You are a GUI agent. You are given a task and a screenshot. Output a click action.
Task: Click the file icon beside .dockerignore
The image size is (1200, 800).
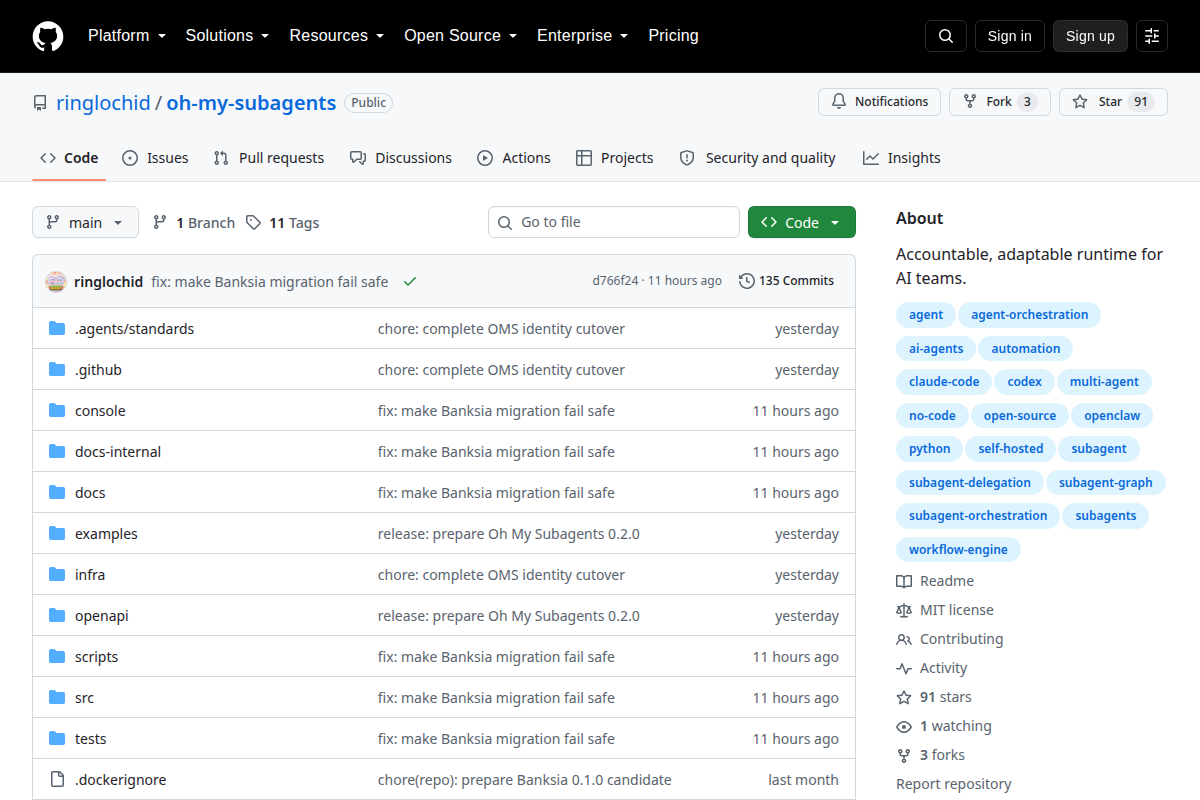pos(57,780)
